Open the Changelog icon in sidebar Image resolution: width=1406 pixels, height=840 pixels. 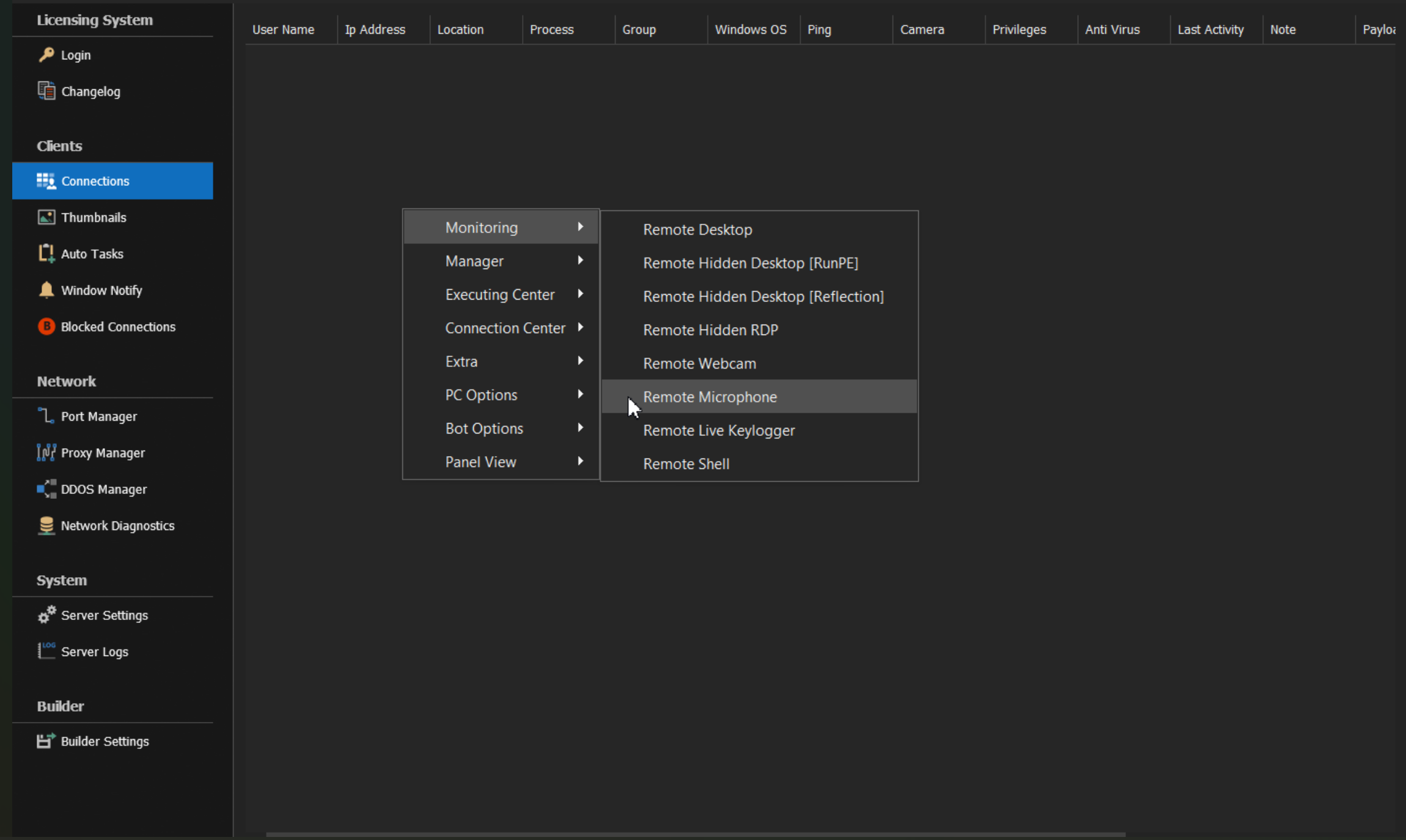tap(46, 91)
